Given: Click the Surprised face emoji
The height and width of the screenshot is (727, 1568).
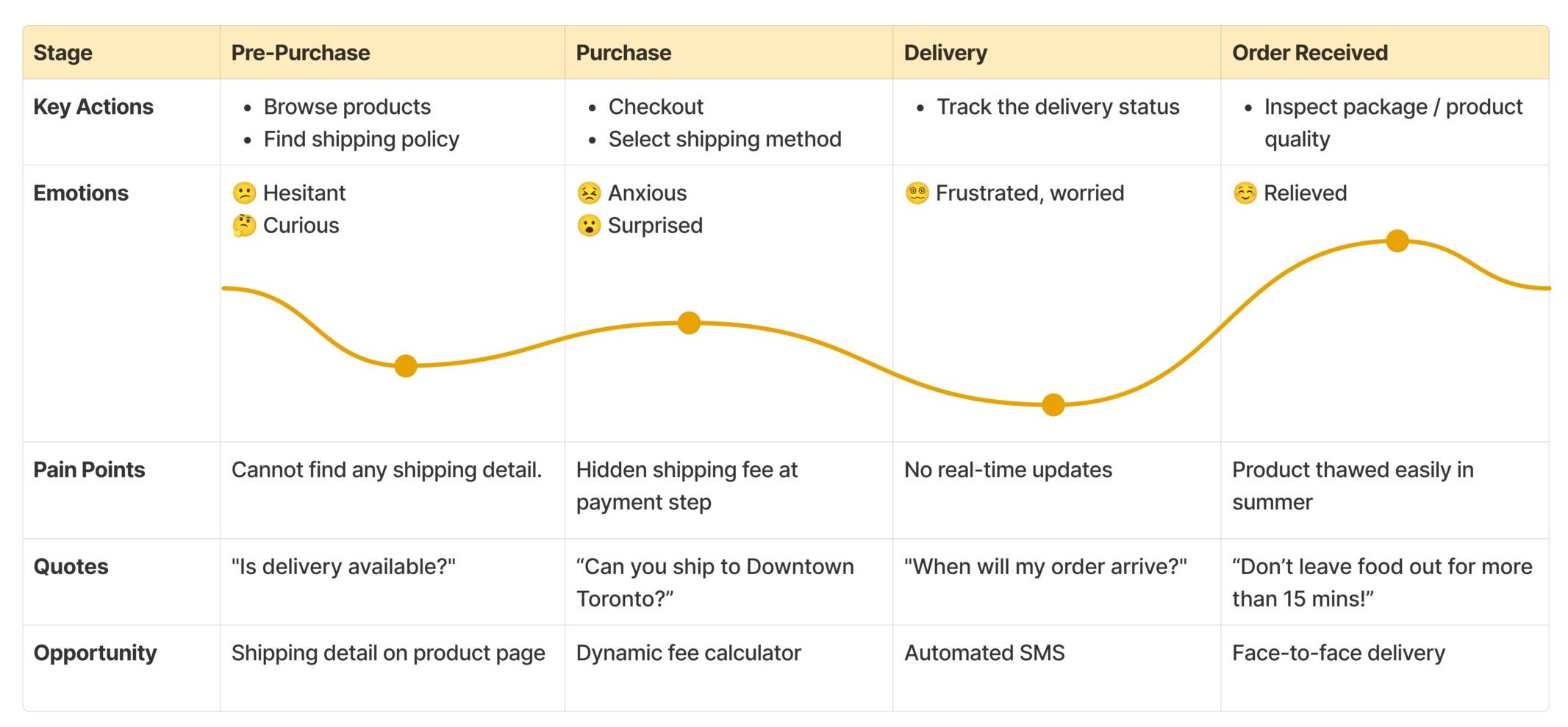Looking at the screenshot, I should (589, 226).
